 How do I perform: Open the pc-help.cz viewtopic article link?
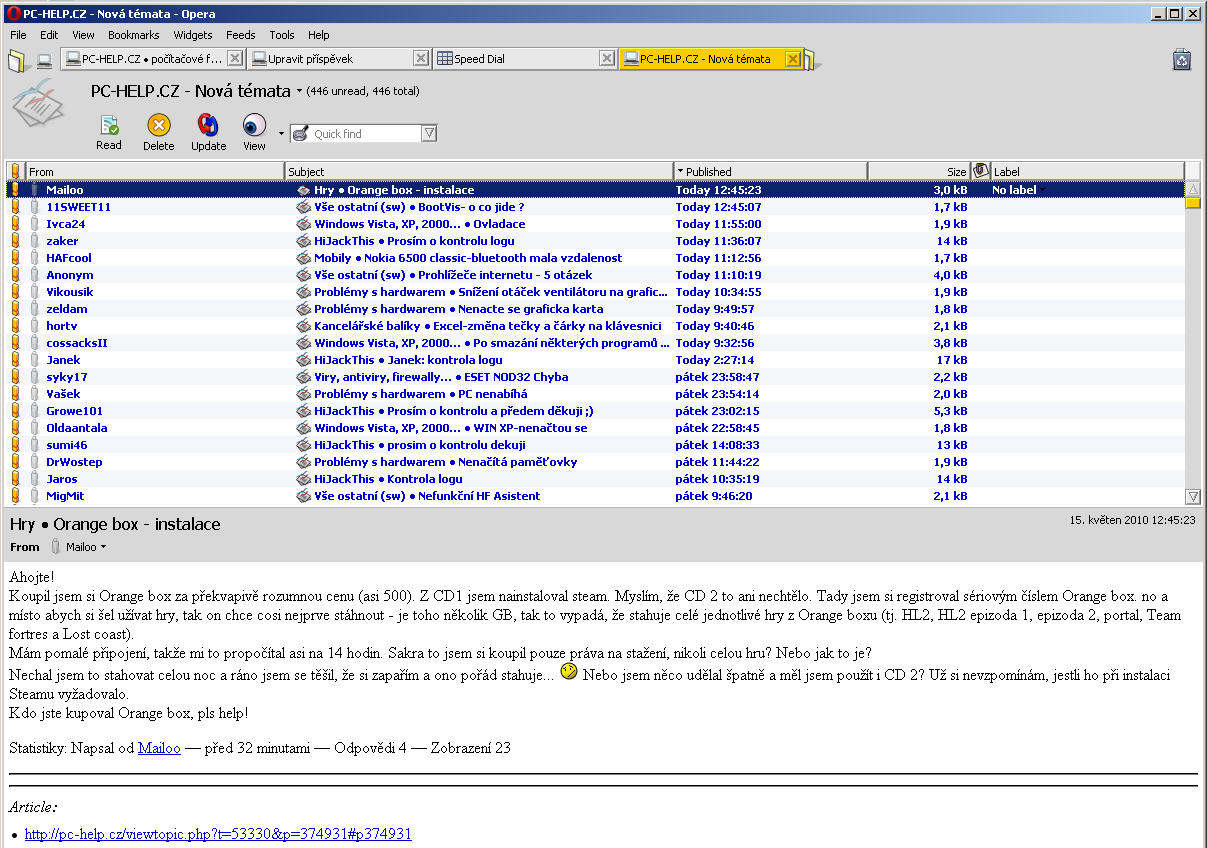[x=218, y=834]
